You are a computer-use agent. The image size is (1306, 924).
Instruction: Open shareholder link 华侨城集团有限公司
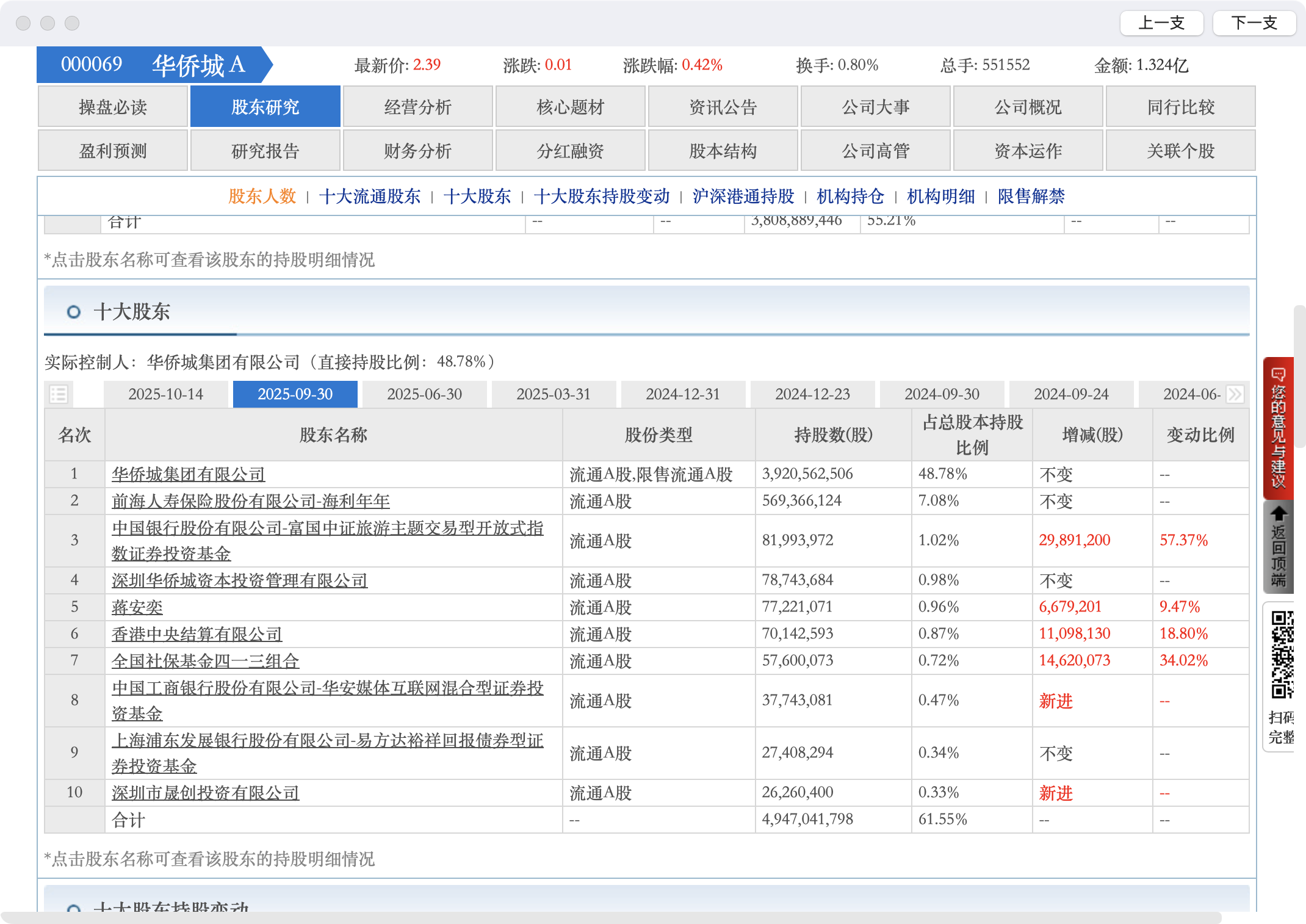tap(188, 474)
